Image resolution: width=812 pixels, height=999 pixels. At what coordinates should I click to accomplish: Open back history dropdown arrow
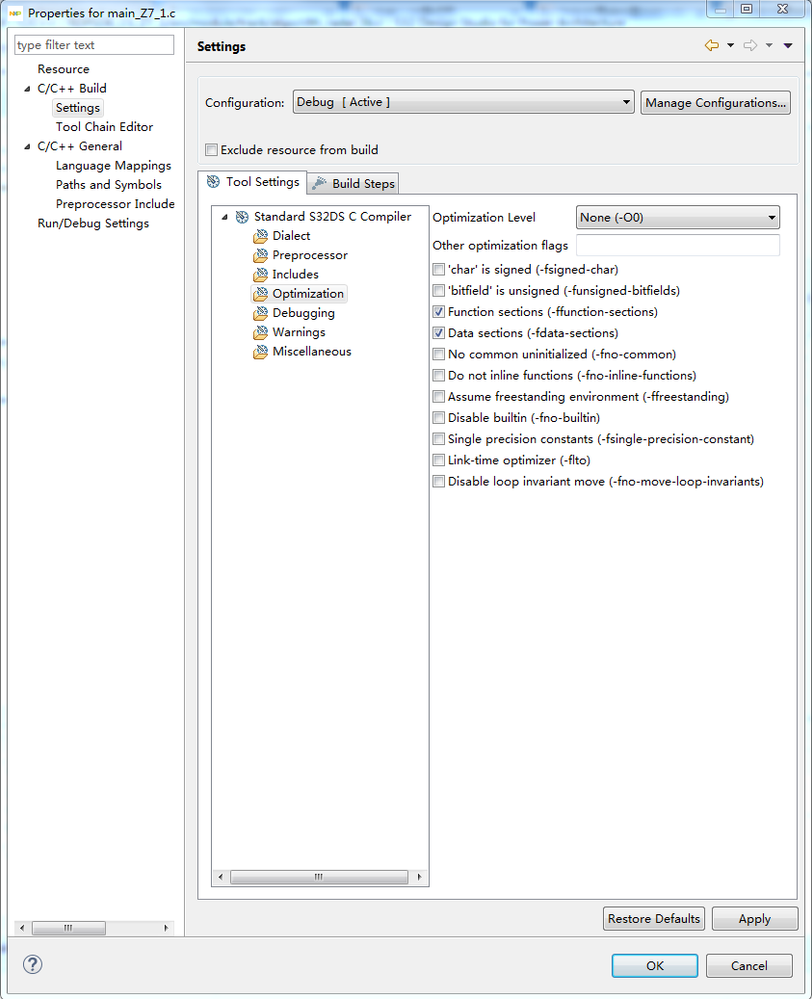(730, 45)
